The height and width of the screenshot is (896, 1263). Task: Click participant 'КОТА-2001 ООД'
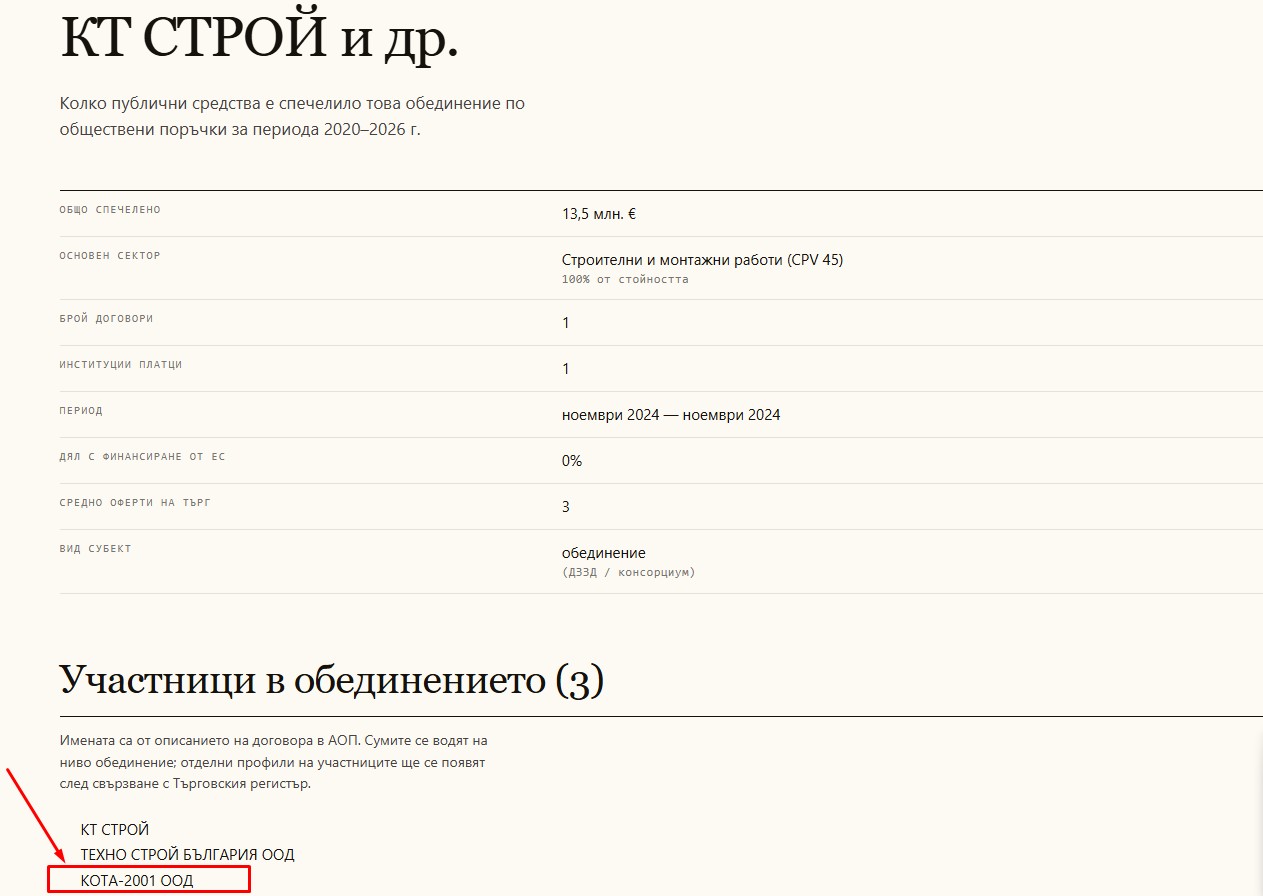click(137, 881)
